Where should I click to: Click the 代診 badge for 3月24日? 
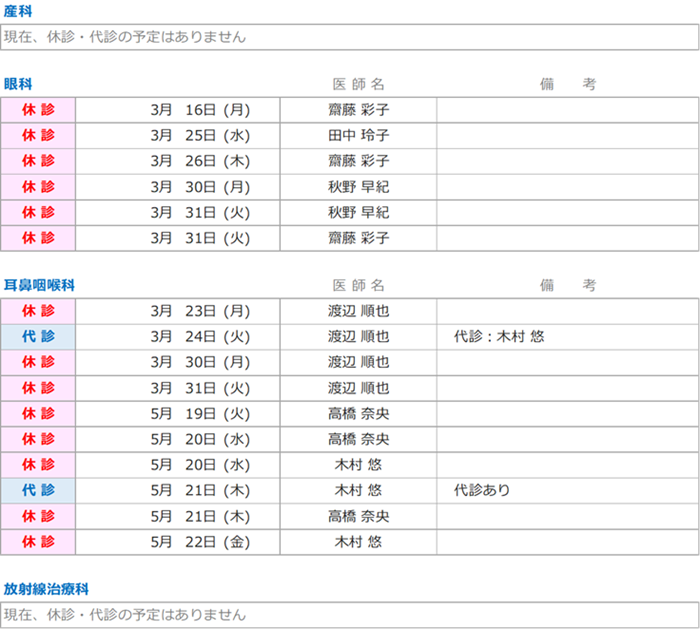(38, 337)
